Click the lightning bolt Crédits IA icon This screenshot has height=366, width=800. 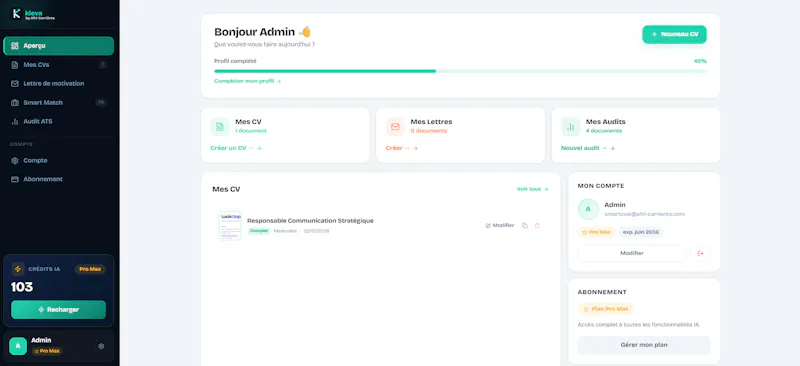tap(18, 269)
